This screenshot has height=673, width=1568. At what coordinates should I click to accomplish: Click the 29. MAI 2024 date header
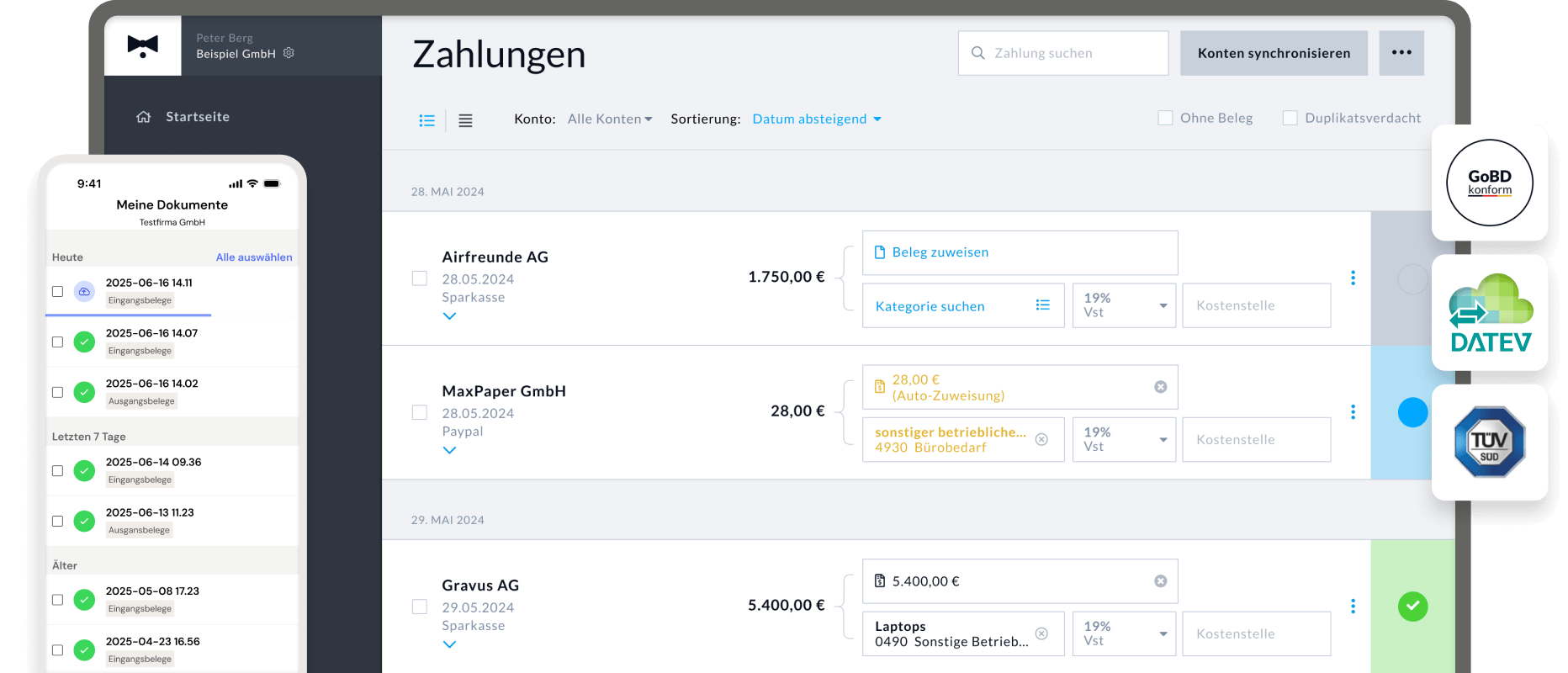(448, 520)
